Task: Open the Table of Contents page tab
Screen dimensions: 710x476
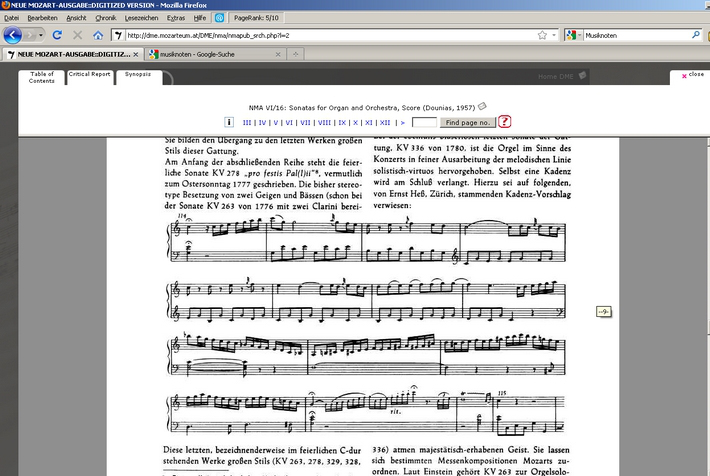Action: (x=42, y=77)
